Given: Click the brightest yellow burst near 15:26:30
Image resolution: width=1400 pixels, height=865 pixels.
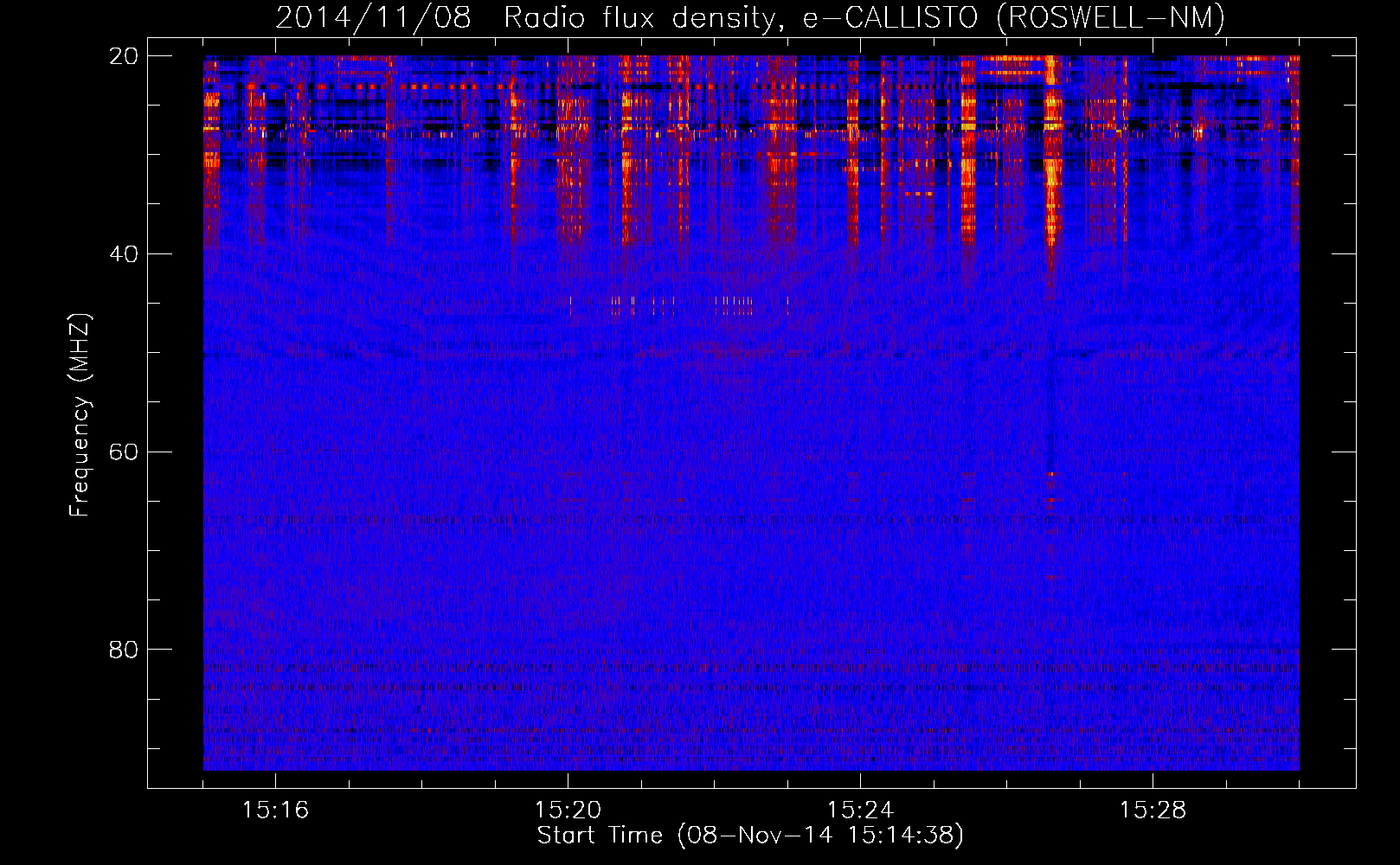Looking at the screenshot, I should pos(1051,151).
